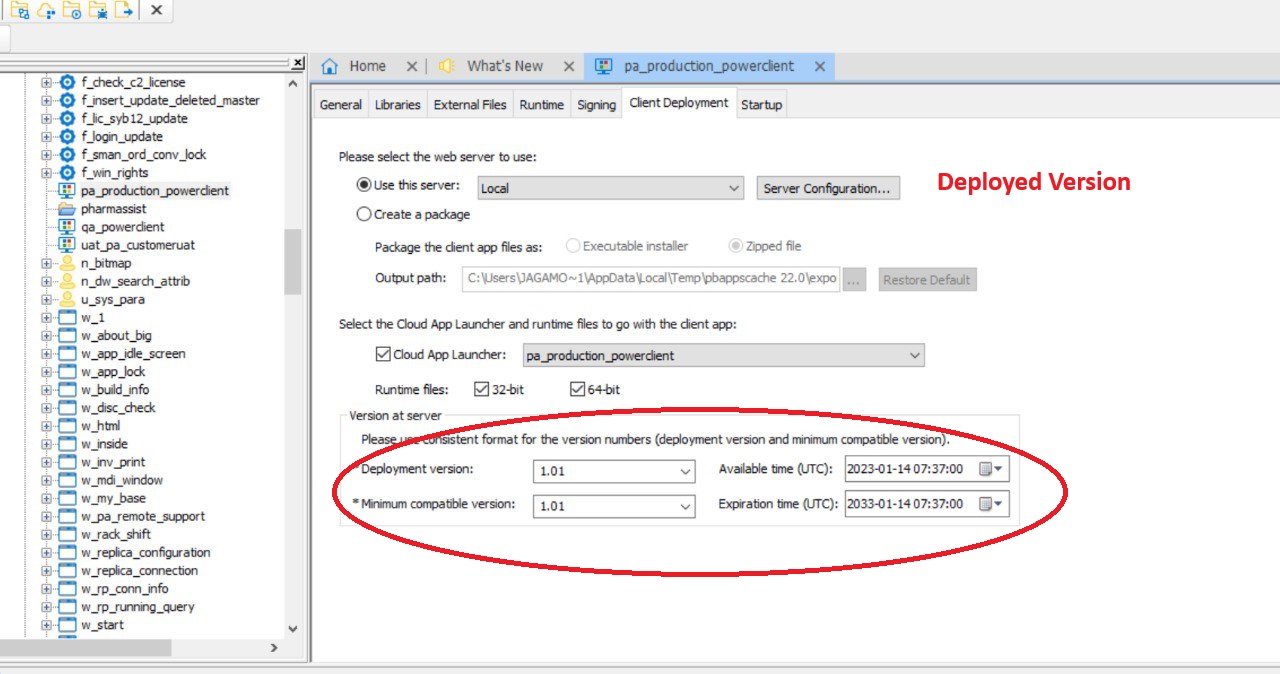Open the Libraries tab
This screenshot has height=674, width=1280.
tap(397, 105)
